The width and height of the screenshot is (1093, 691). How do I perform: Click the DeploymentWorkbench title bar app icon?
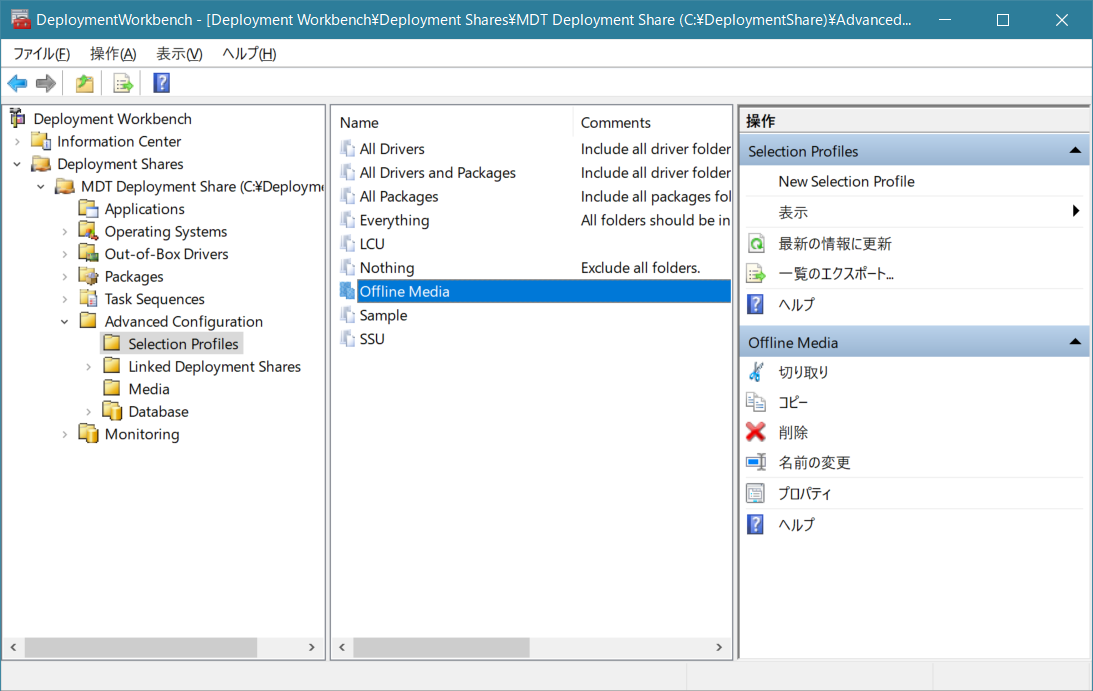(x=21, y=20)
